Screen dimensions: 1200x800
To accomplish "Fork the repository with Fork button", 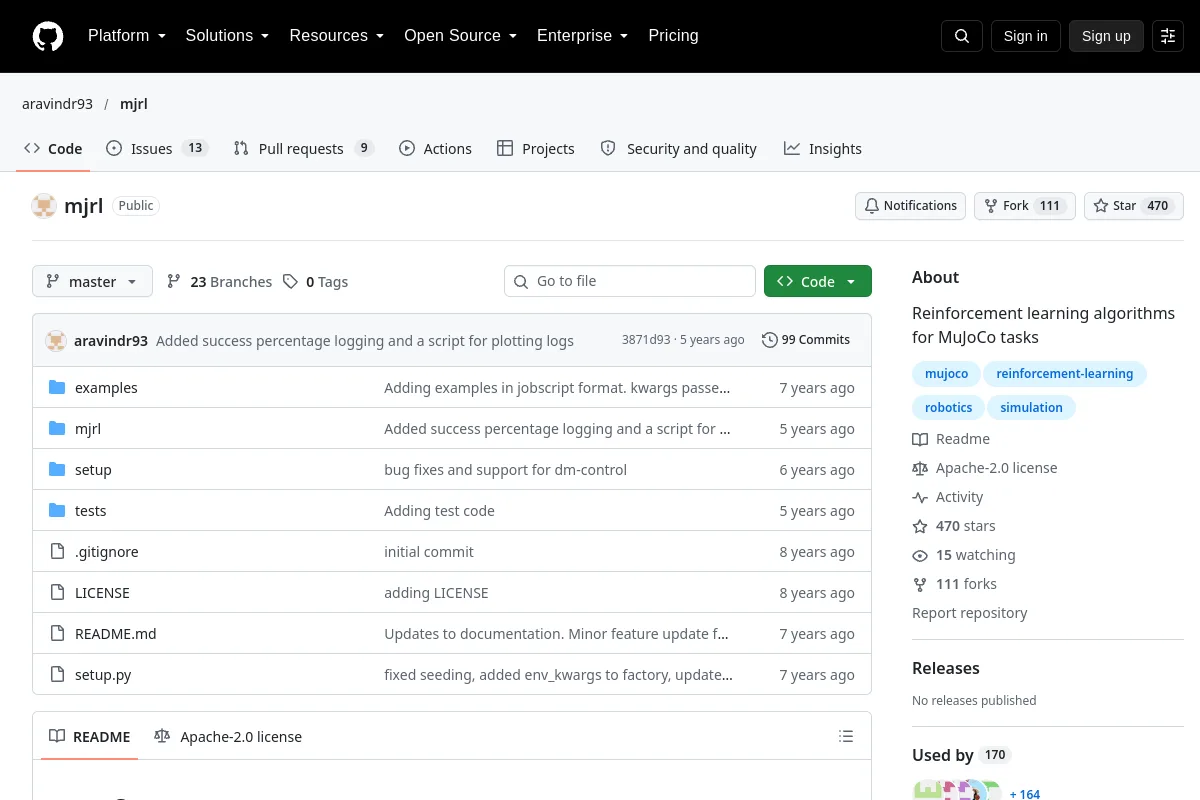I will tap(1024, 206).
